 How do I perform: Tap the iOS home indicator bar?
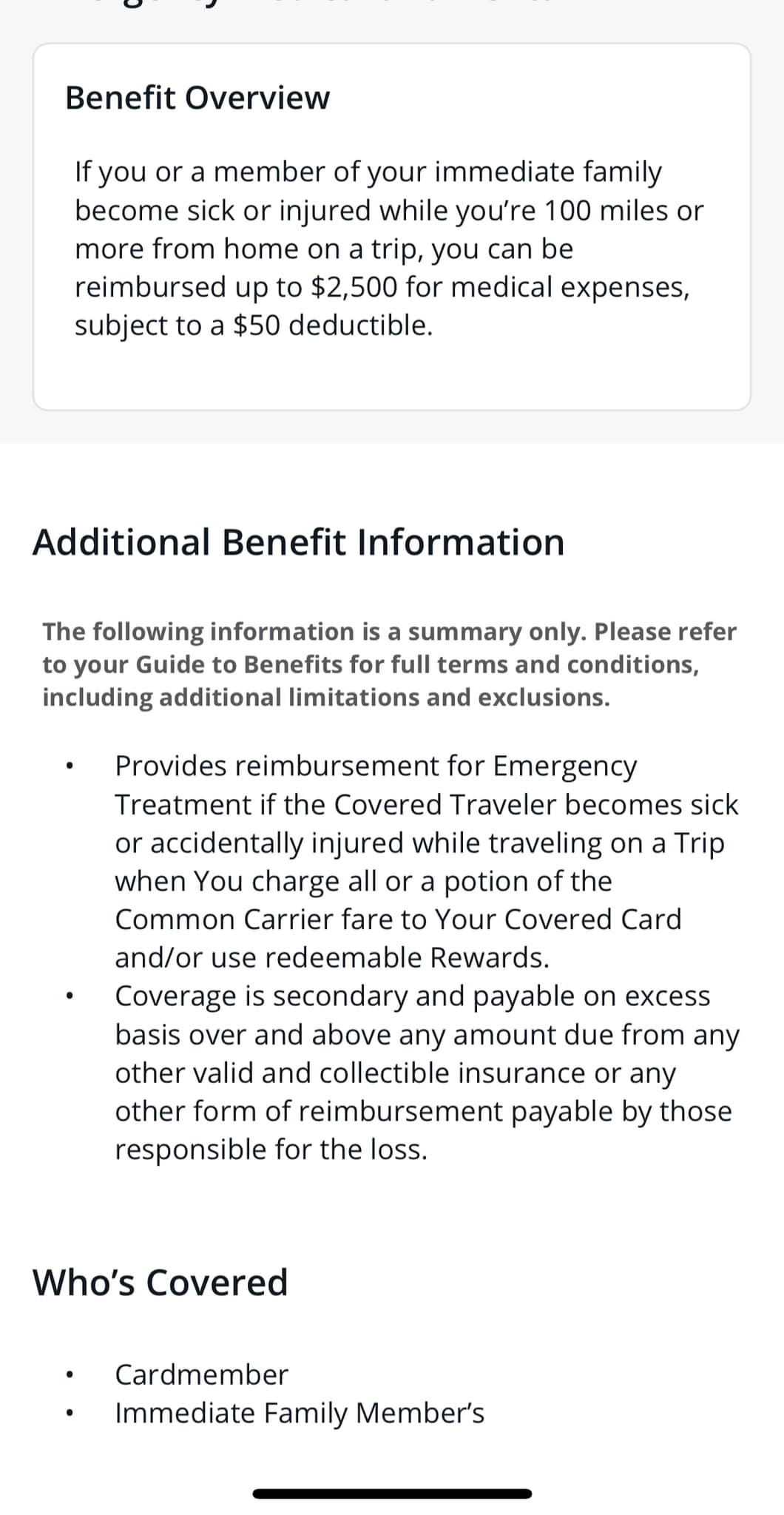coord(392,1494)
